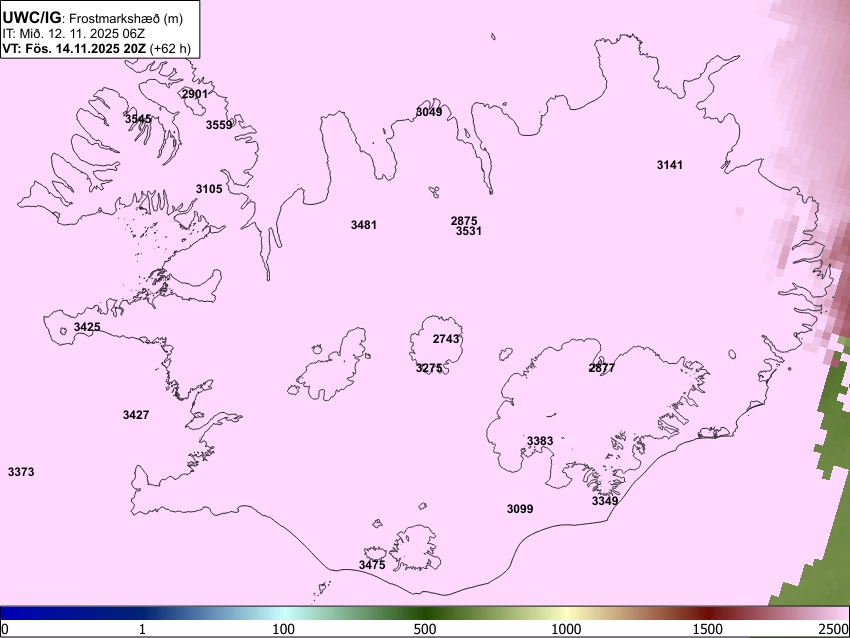The width and height of the screenshot is (850, 638).
Task: Click the value 3475 on the south coast
Action: point(372,565)
